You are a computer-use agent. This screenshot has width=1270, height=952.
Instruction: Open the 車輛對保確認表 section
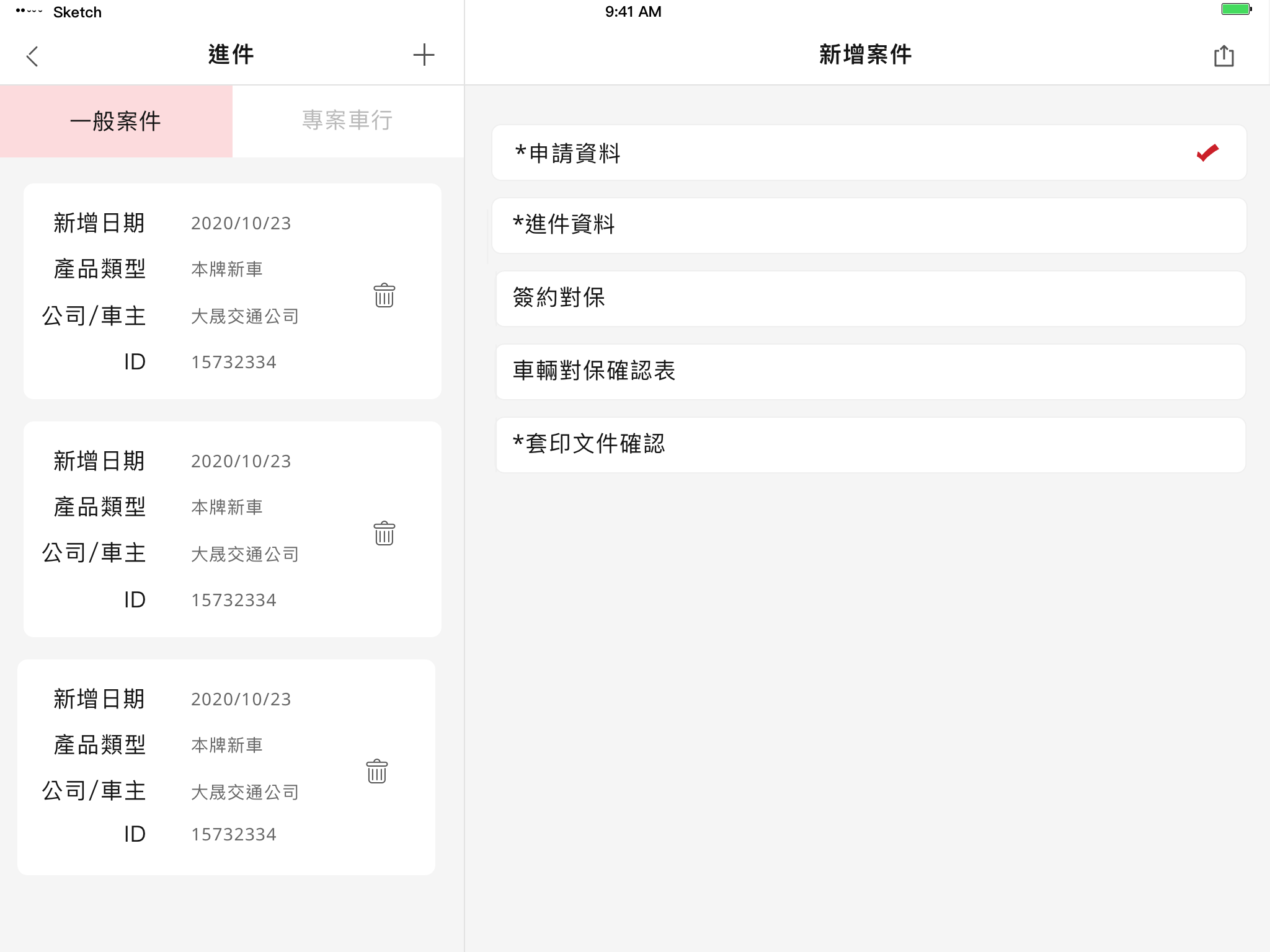(871, 371)
